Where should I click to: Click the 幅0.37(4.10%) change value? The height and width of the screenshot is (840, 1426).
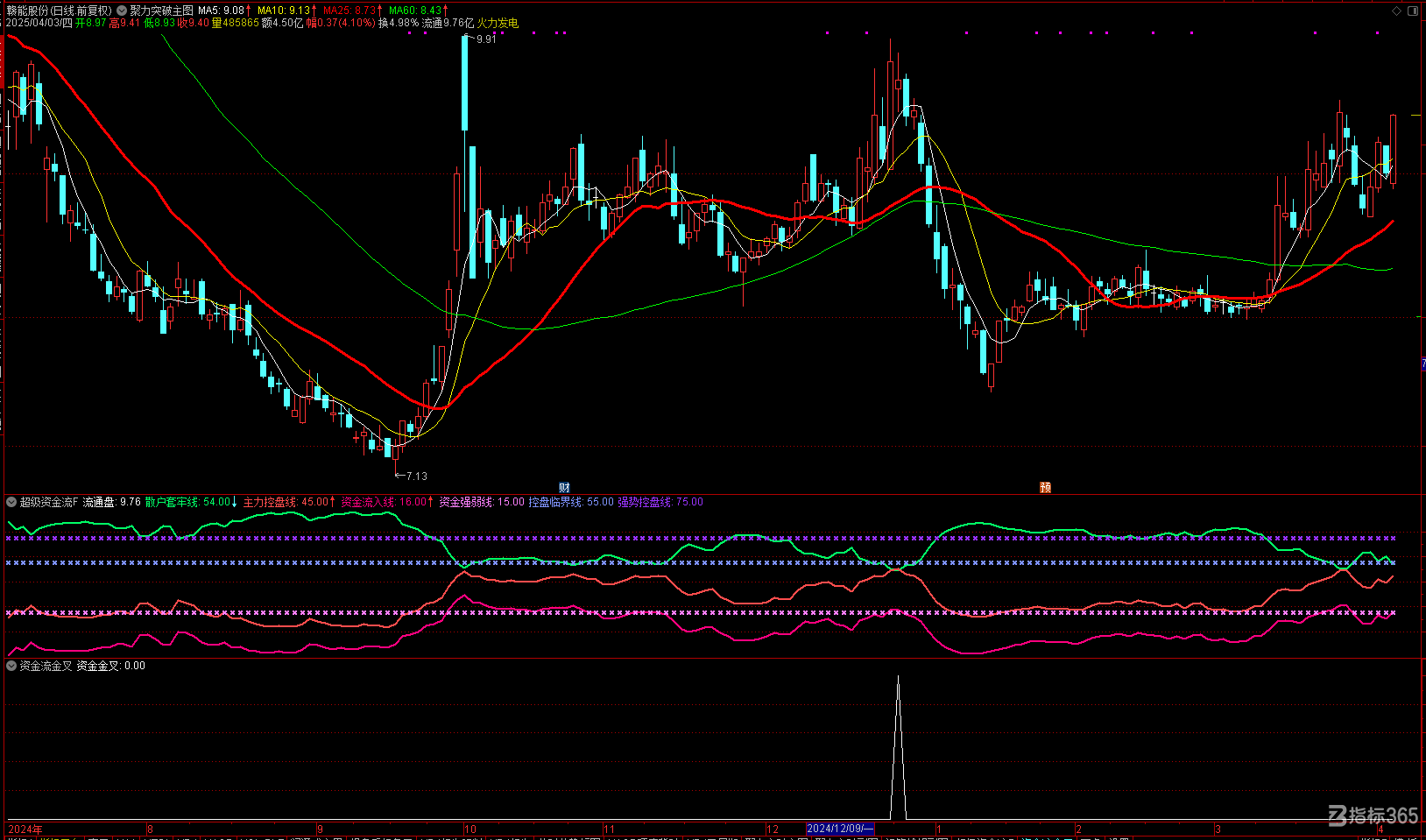click(x=341, y=23)
